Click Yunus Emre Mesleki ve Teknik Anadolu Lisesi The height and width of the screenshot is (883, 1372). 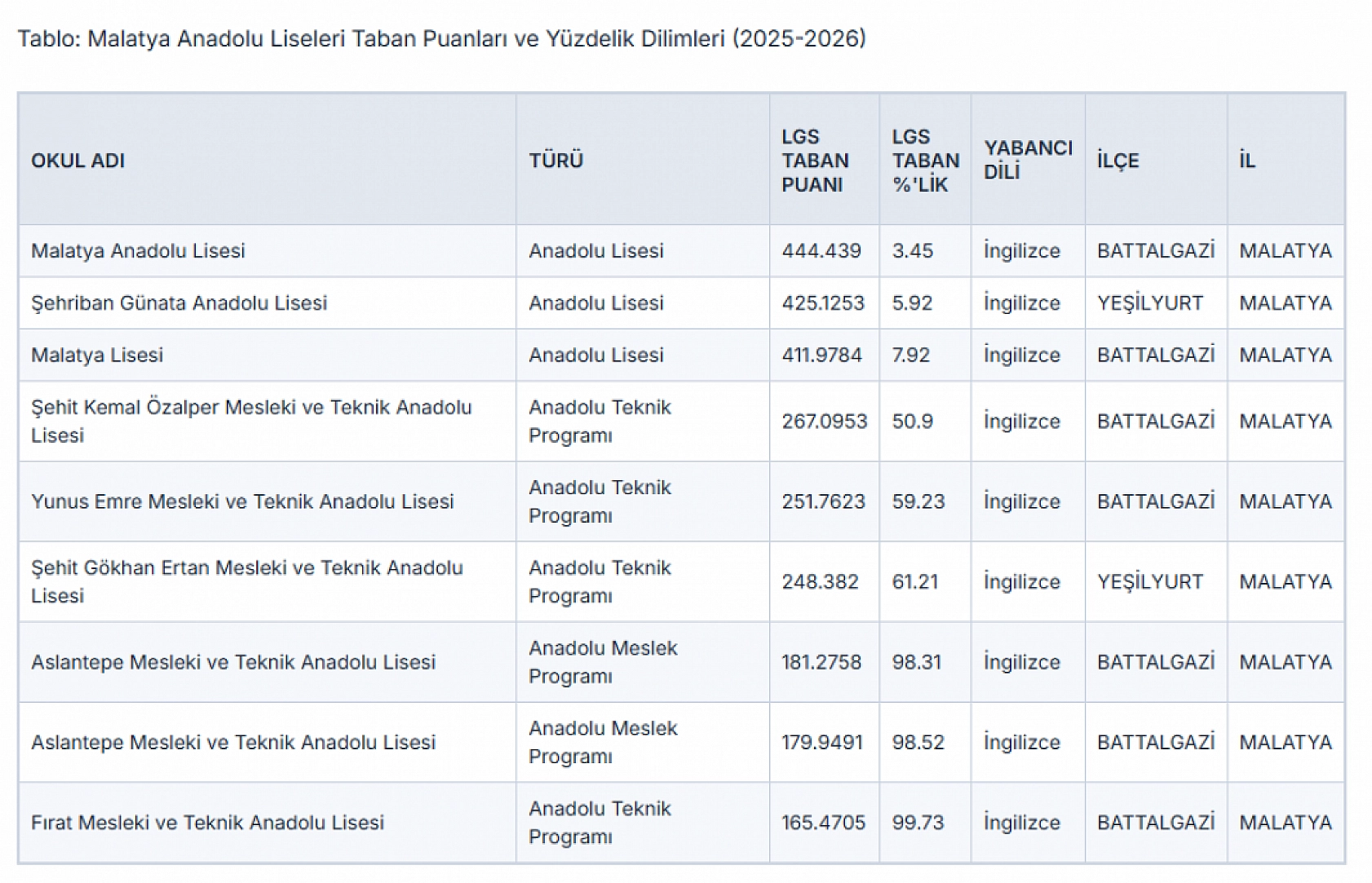click(x=242, y=501)
